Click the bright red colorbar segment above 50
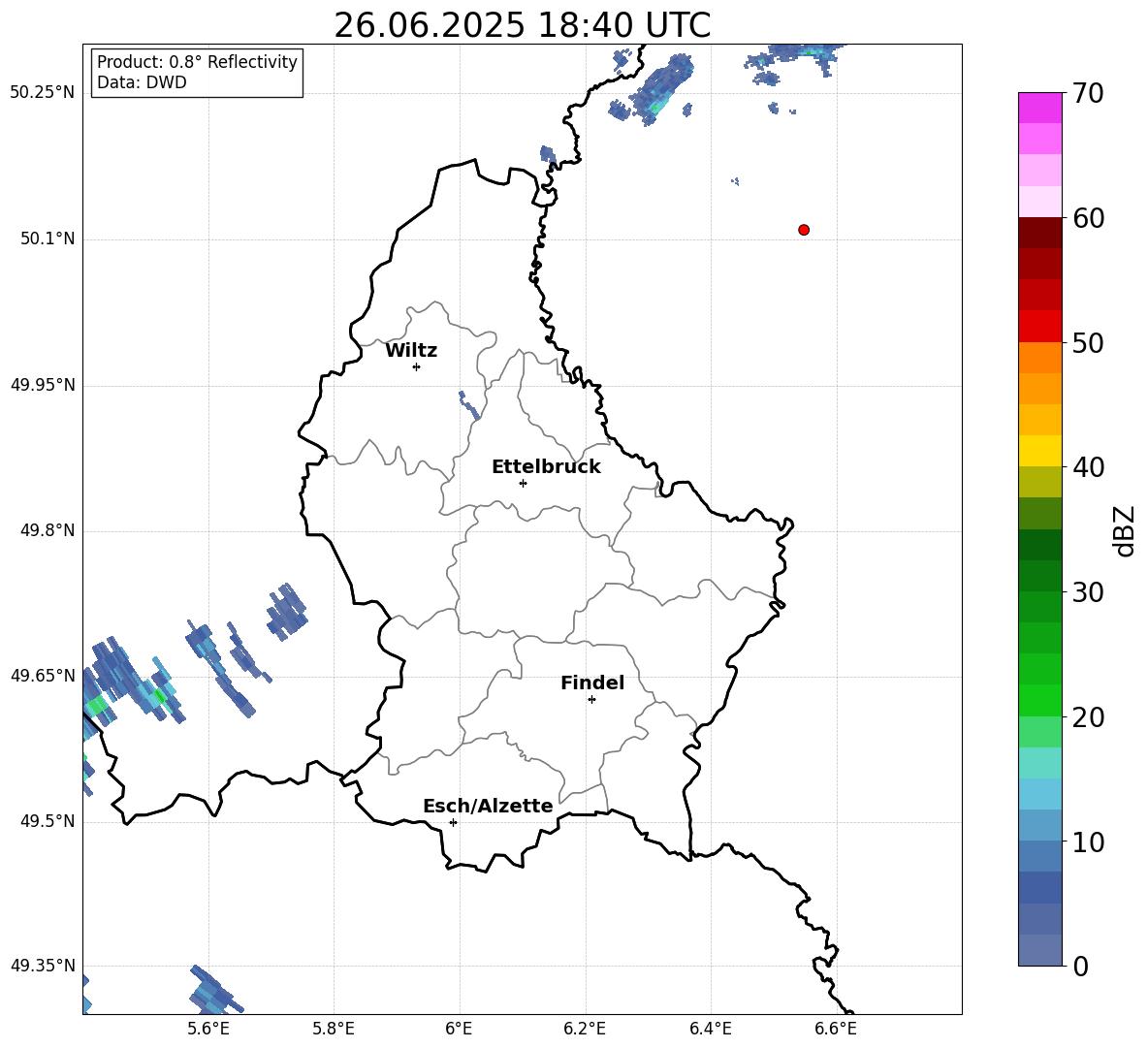This screenshot has width=1148, height=1048. click(1039, 327)
